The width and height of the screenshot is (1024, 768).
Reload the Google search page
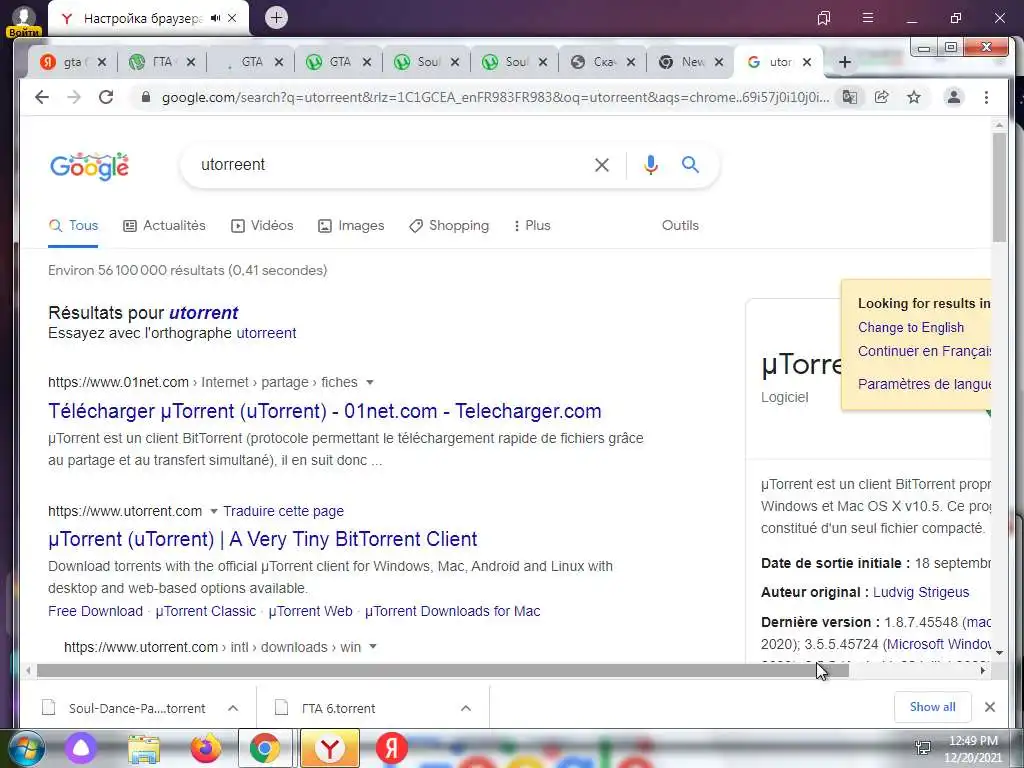click(106, 97)
